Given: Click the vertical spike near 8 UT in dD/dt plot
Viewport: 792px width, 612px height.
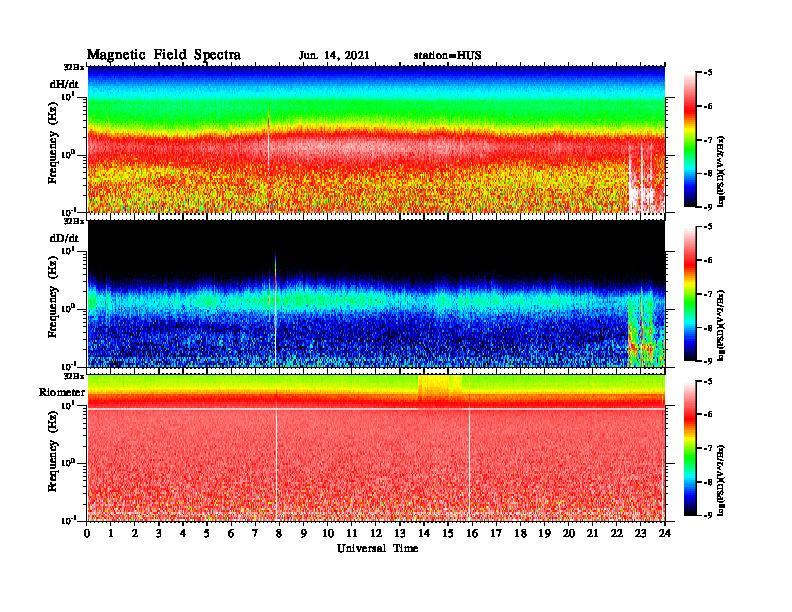Looking at the screenshot, I should coord(276,309).
